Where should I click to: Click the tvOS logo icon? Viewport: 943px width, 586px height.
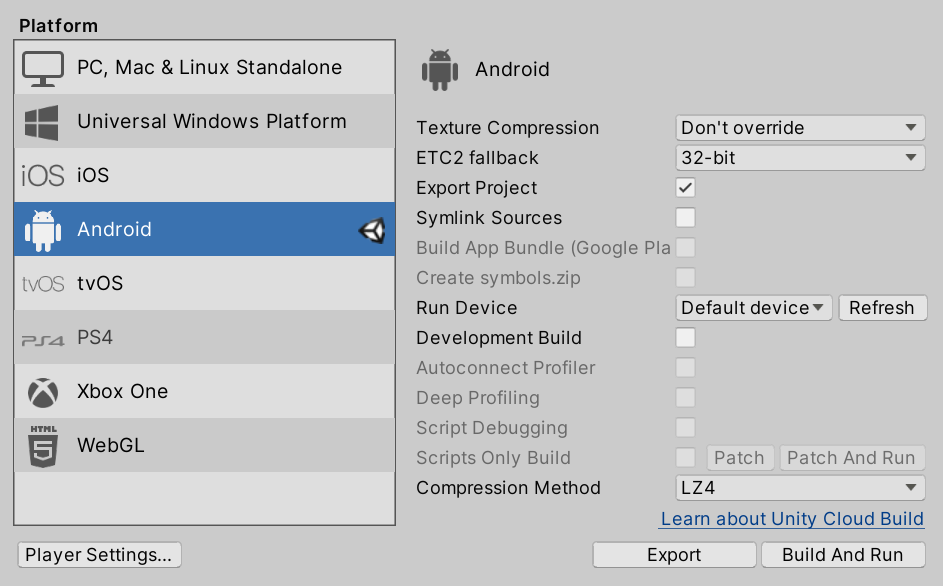(43, 283)
